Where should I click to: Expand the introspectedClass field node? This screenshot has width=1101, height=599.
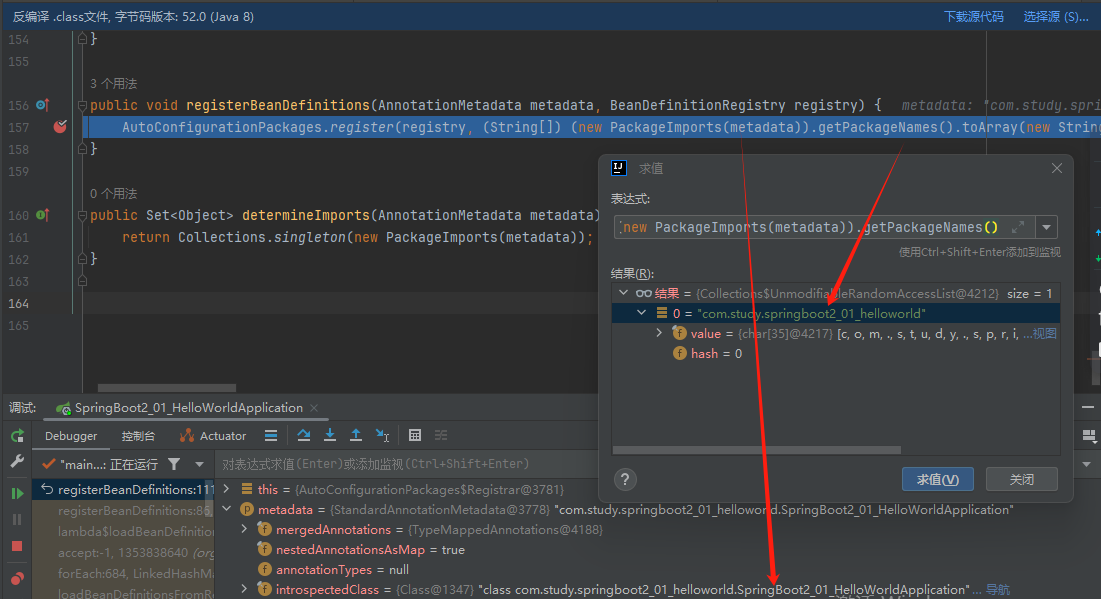coord(244,589)
